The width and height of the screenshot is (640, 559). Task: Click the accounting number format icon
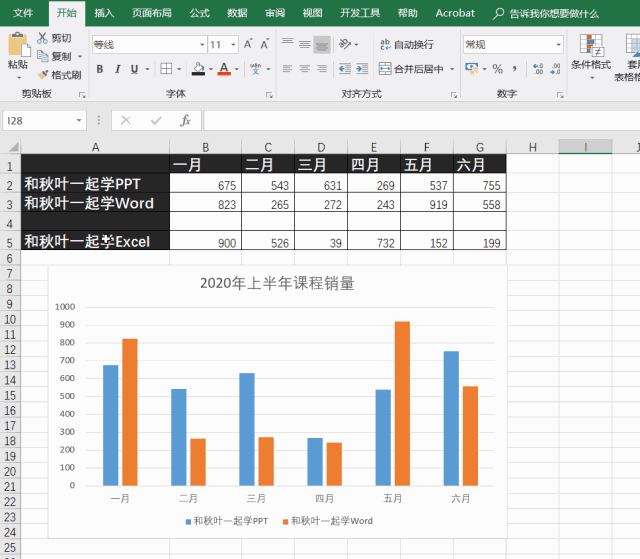pos(472,69)
